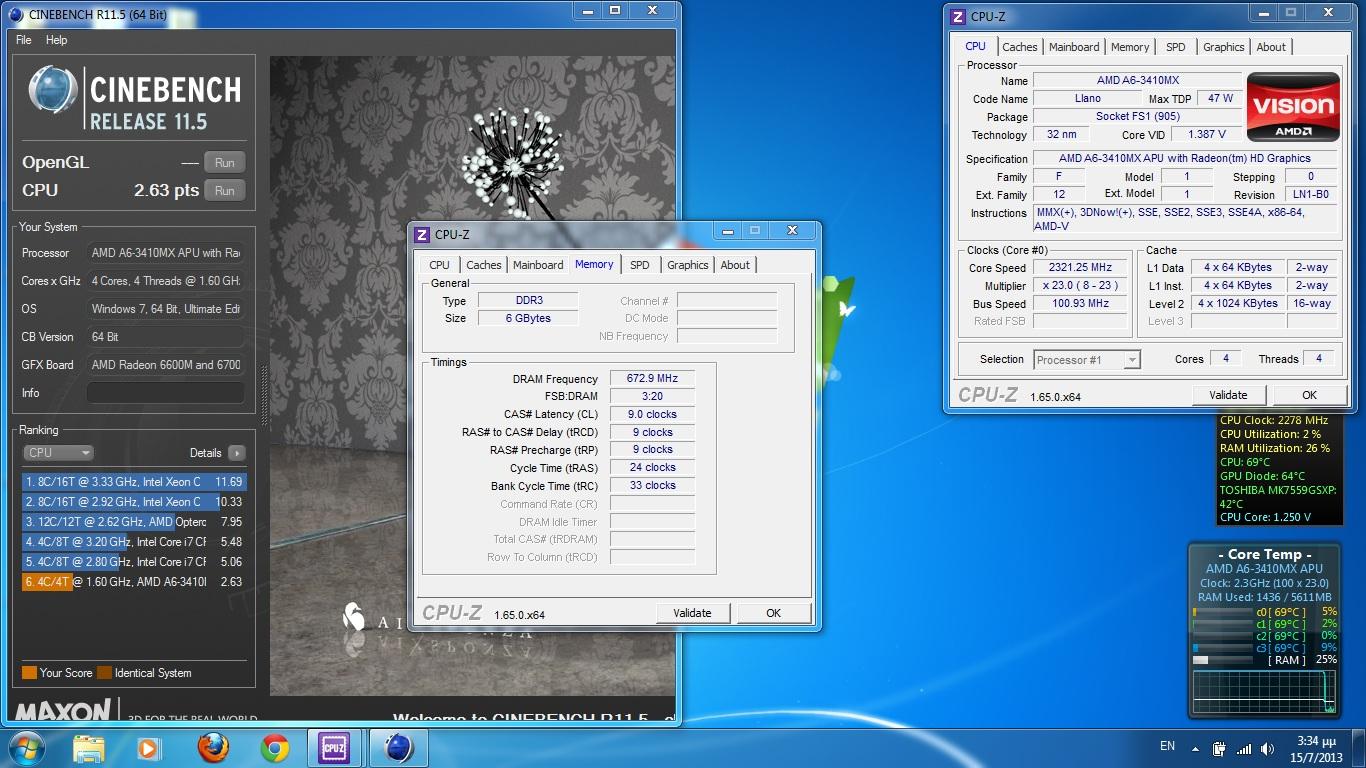Click CPU-Z Memory window title icon
This screenshot has height=768, width=1366.
coord(422,234)
